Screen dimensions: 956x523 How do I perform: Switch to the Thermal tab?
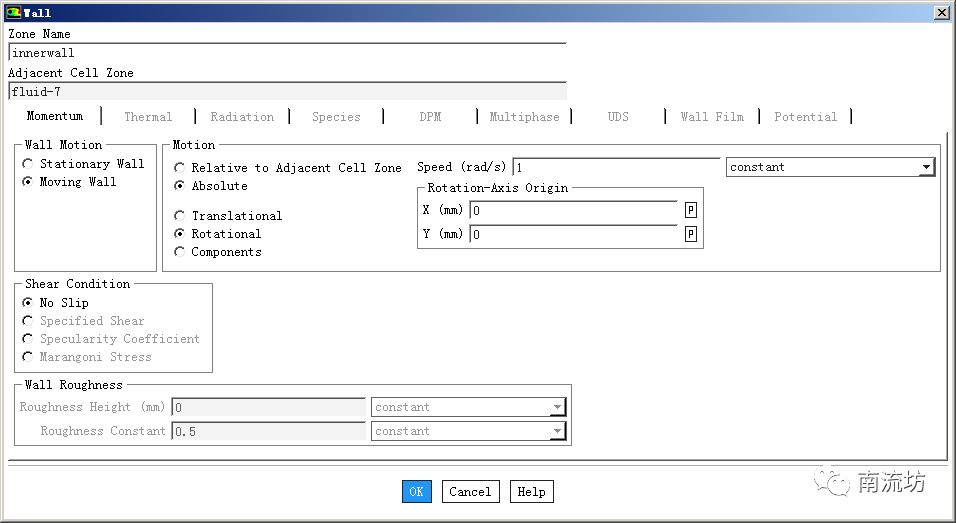(x=148, y=117)
